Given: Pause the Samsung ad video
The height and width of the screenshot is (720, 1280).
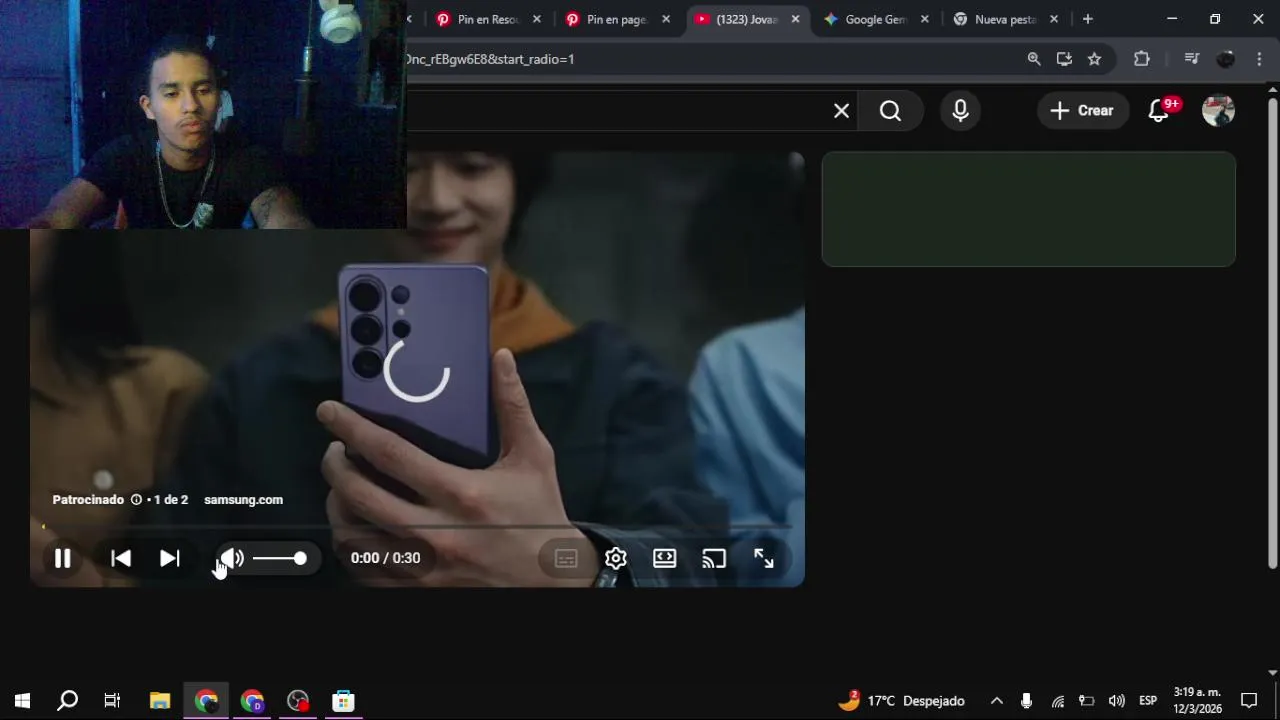Looking at the screenshot, I should point(62,558).
